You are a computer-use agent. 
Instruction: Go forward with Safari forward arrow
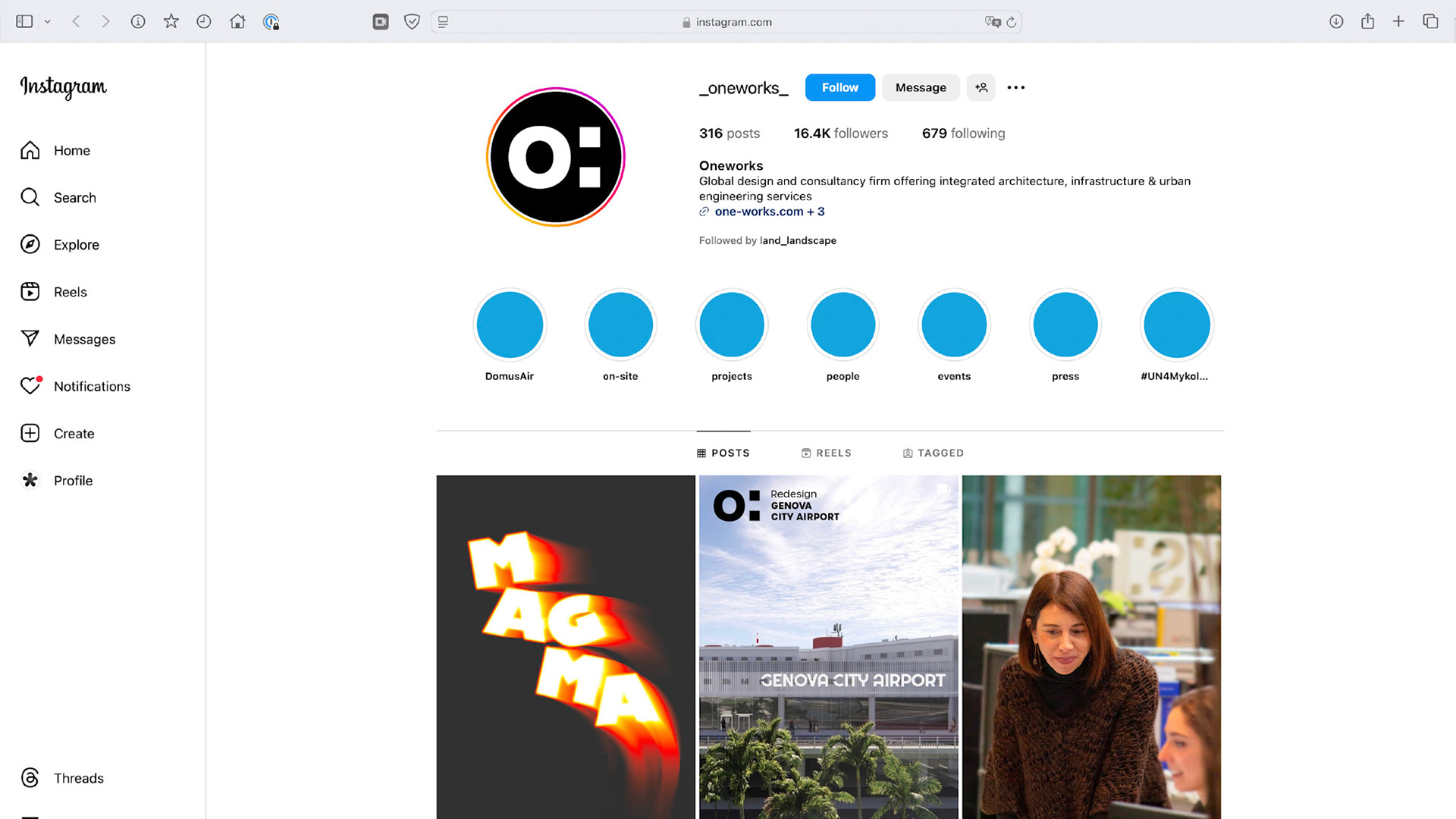[x=106, y=22]
